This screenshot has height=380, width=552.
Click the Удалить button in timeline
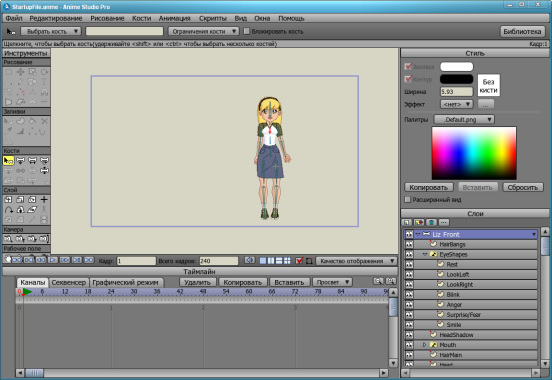[197, 282]
